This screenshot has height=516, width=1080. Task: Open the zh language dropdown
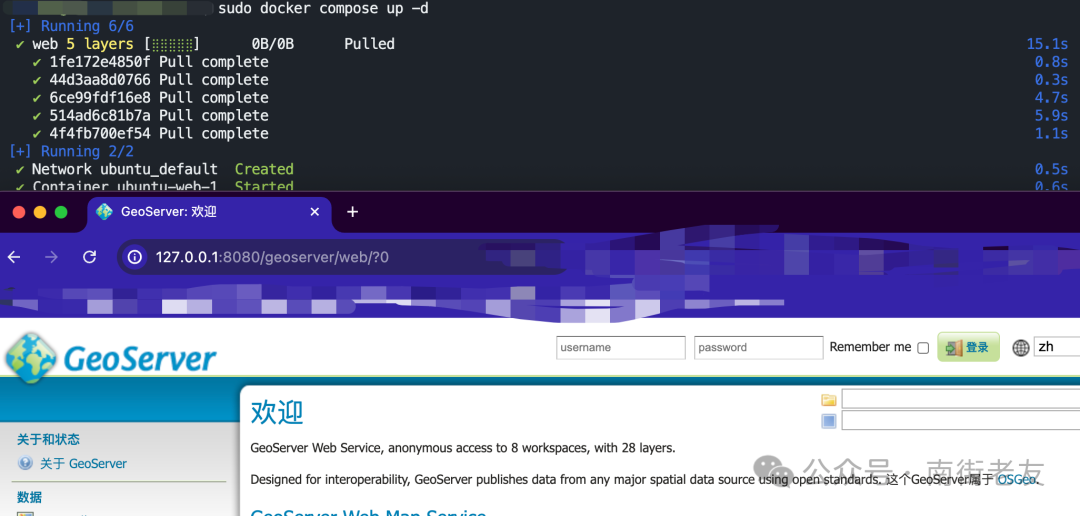[x=1057, y=347]
